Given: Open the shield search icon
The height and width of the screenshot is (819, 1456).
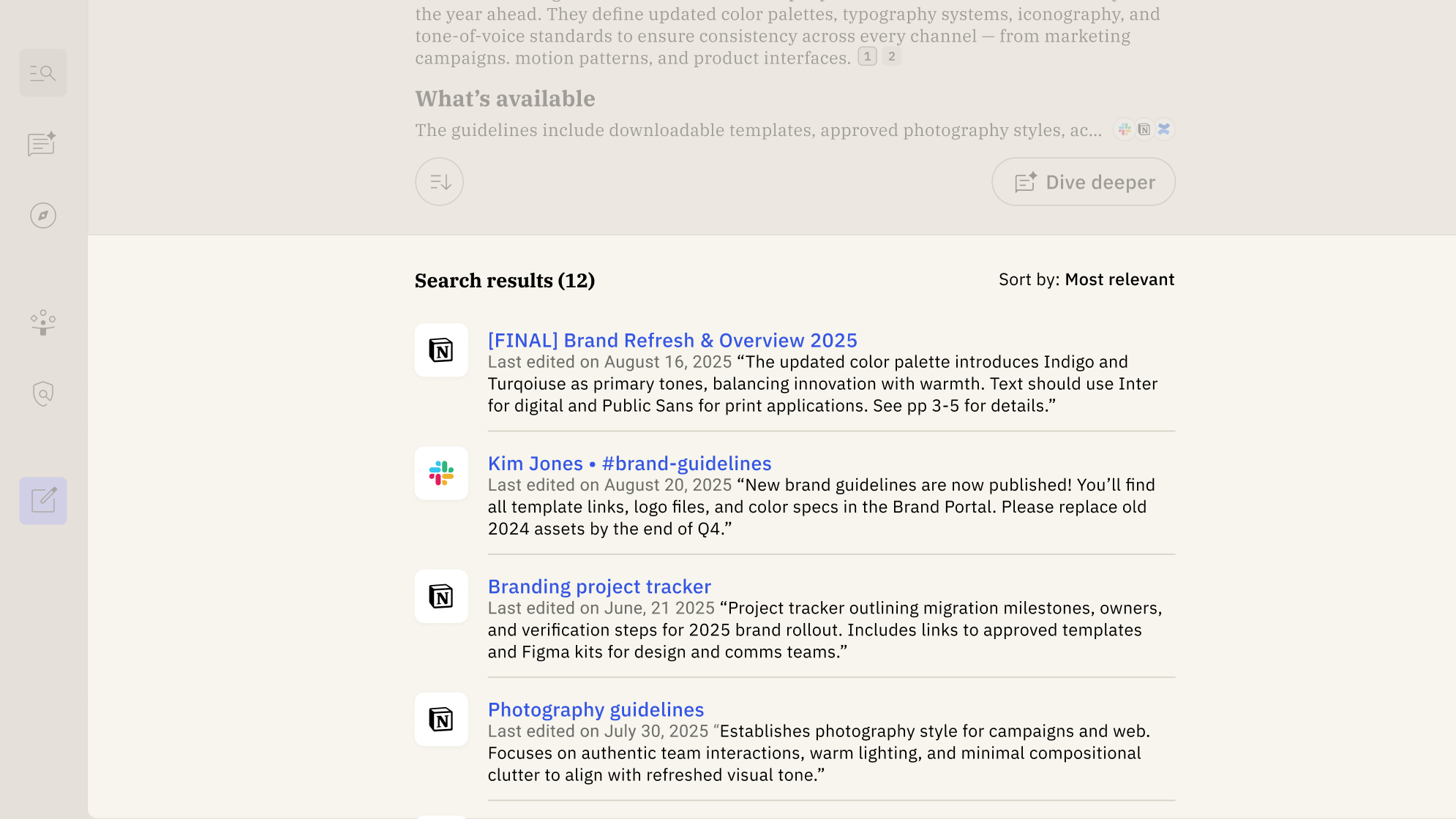Looking at the screenshot, I should [x=42, y=393].
